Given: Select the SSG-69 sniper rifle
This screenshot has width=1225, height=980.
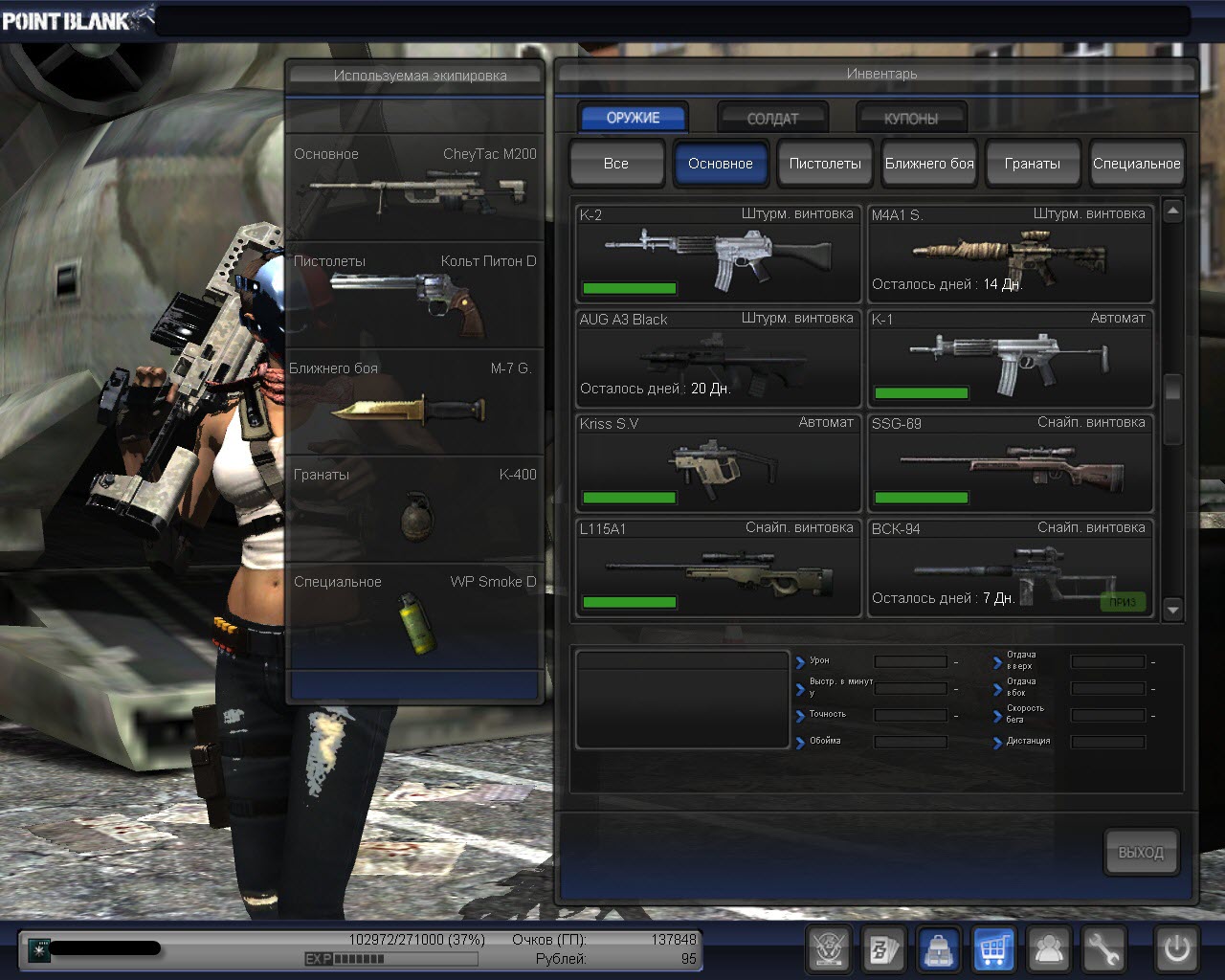Looking at the screenshot, I should pyautogui.click(x=1010, y=463).
